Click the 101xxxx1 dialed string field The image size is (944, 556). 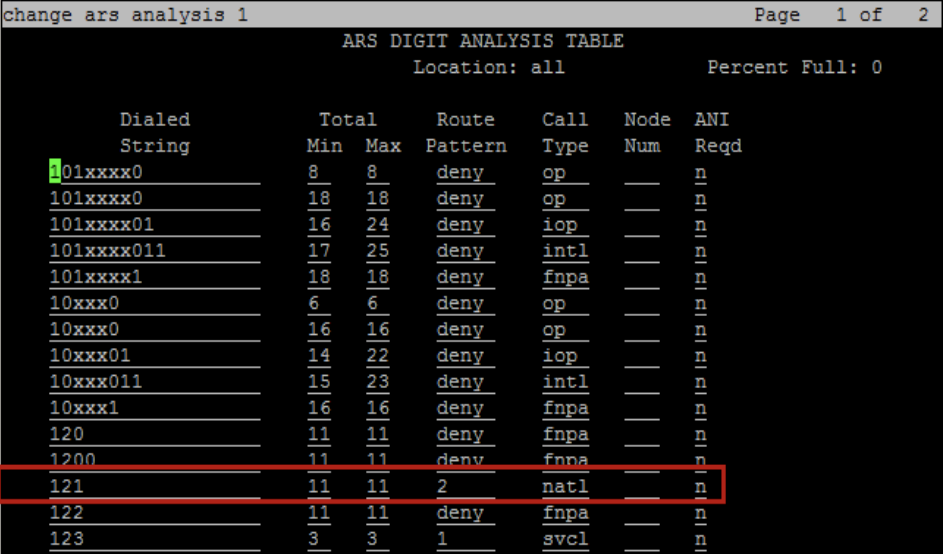click(x=155, y=277)
